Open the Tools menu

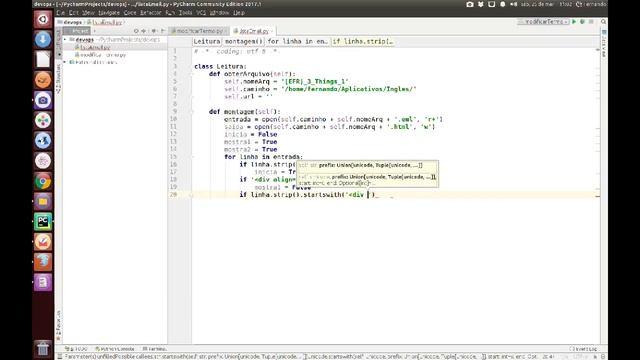[x=185, y=13]
